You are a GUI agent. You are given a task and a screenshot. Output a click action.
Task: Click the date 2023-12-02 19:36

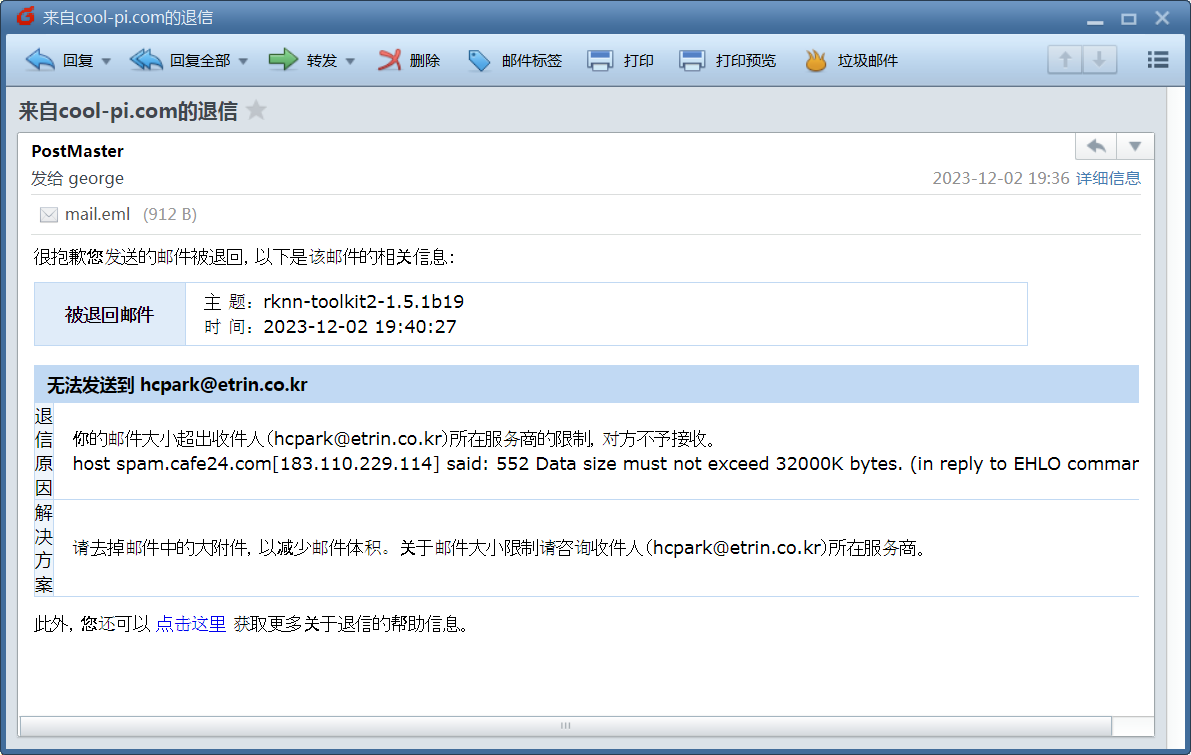pos(1001,178)
